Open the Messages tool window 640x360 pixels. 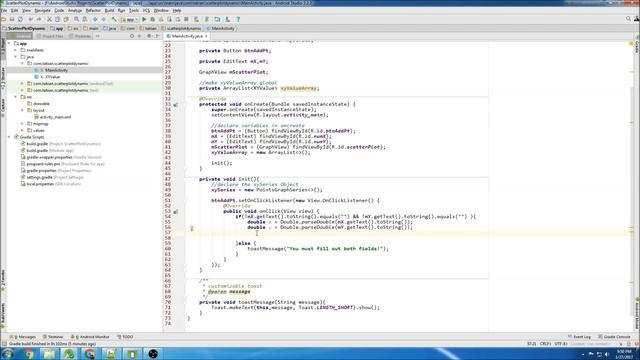(x=23, y=337)
